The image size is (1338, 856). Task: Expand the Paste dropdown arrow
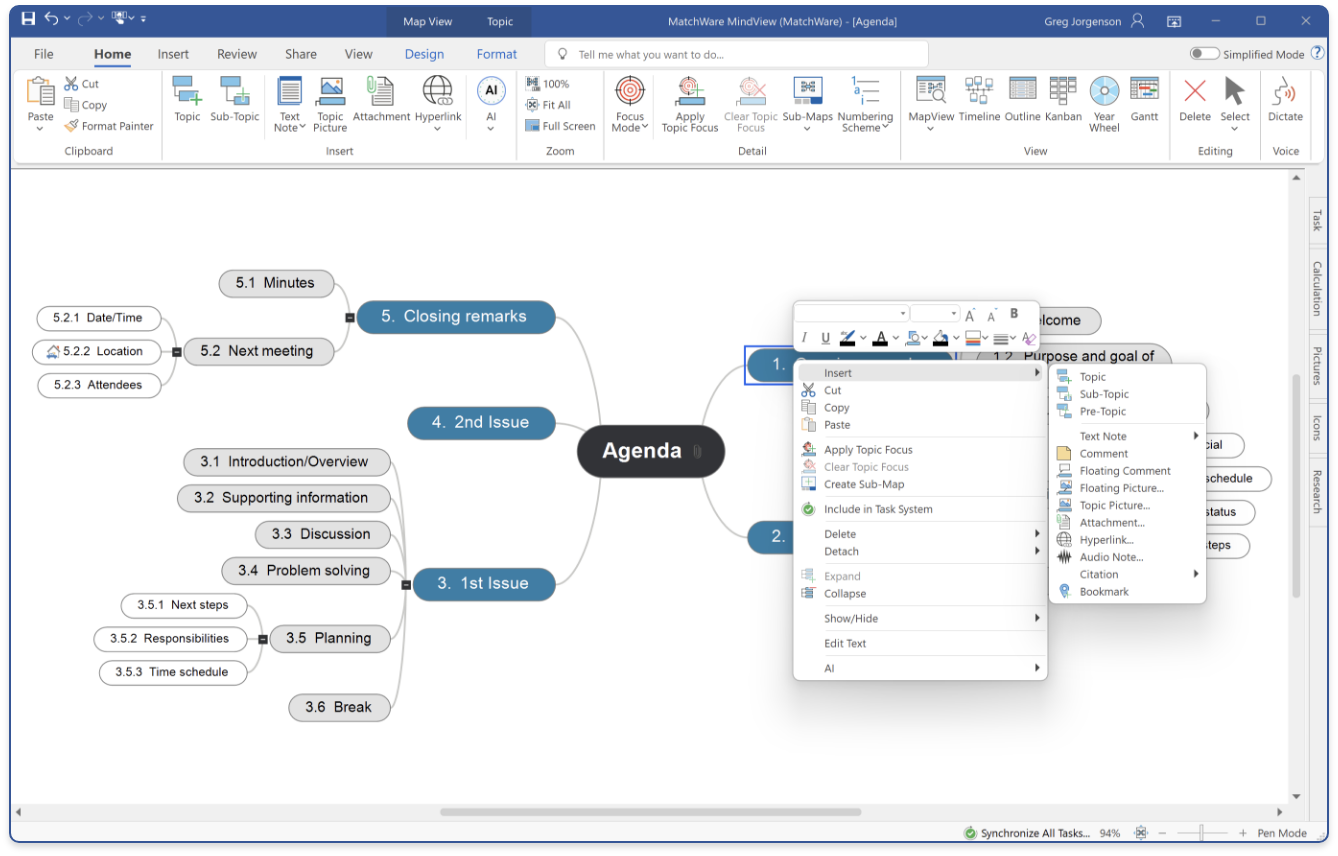[40, 130]
